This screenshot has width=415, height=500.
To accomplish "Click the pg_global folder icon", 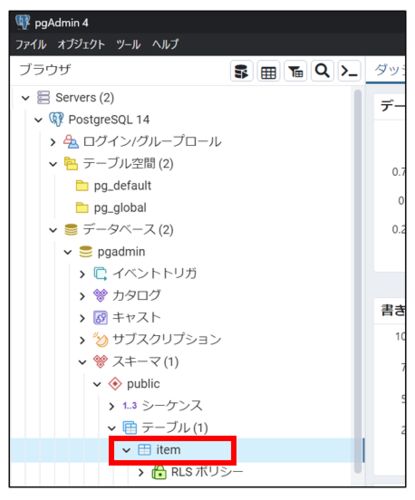I will 82,208.
